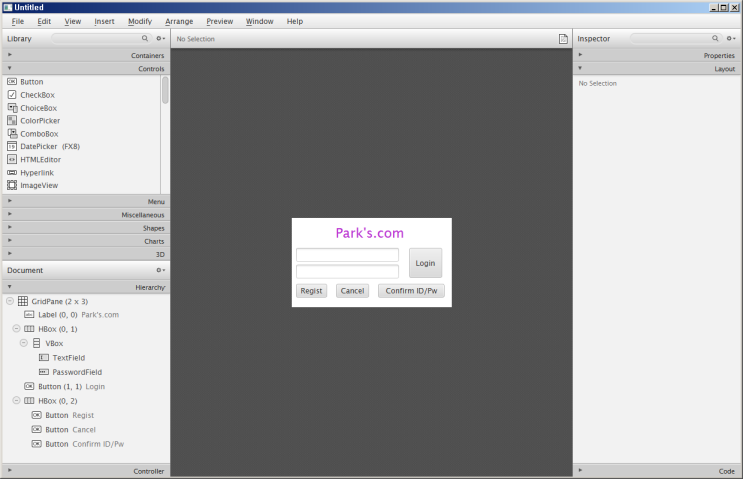Open the Library gear options menu
This screenshot has width=743, height=479.
[161, 38]
